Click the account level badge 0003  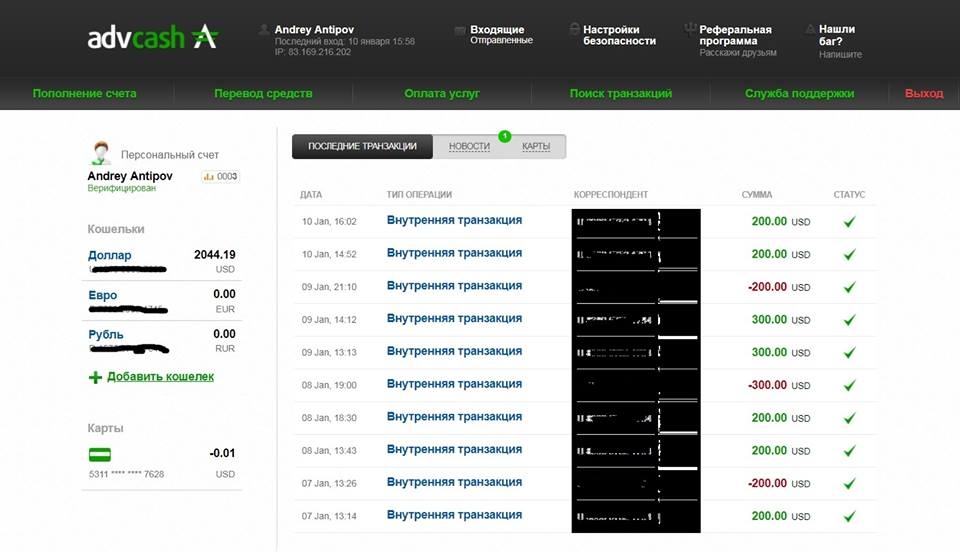[220, 177]
